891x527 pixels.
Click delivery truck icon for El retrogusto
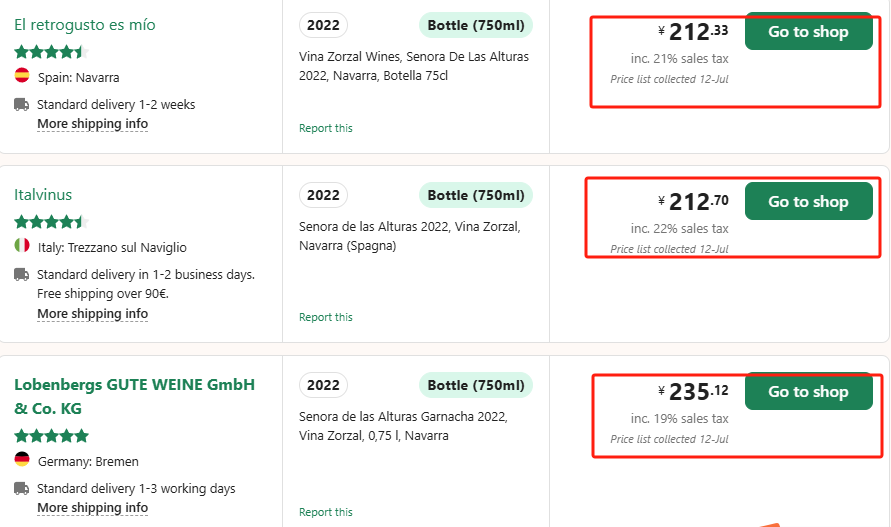[x=22, y=105]
